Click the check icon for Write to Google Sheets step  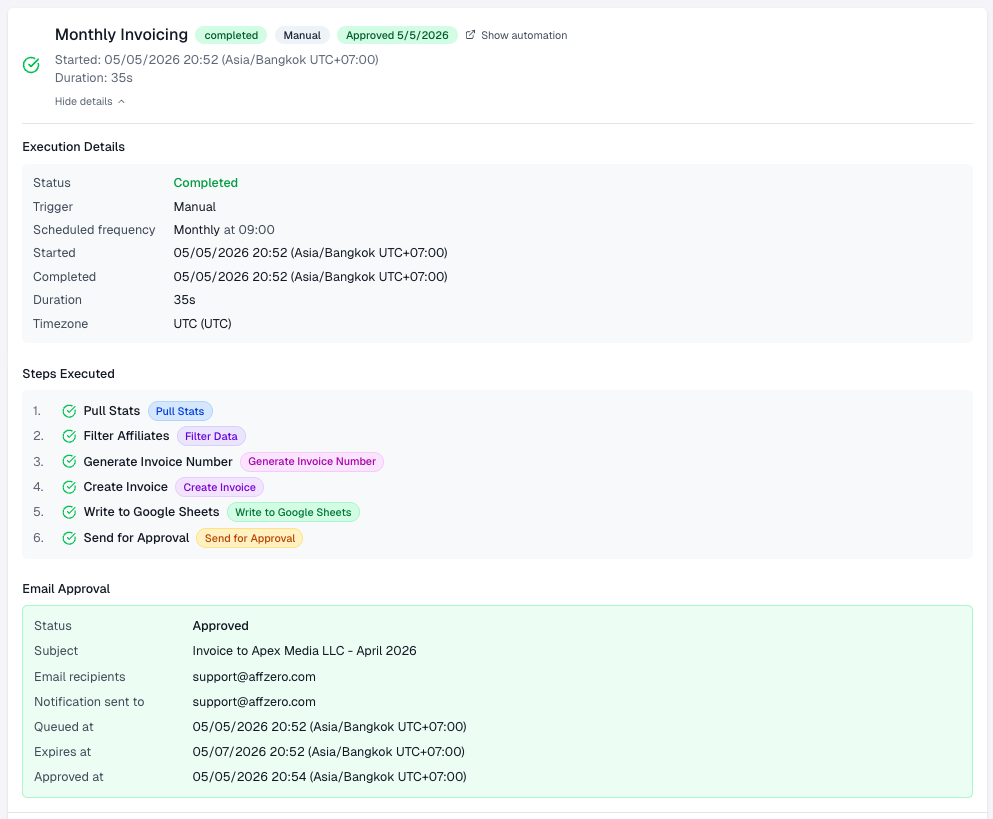[x=69, y=512]
